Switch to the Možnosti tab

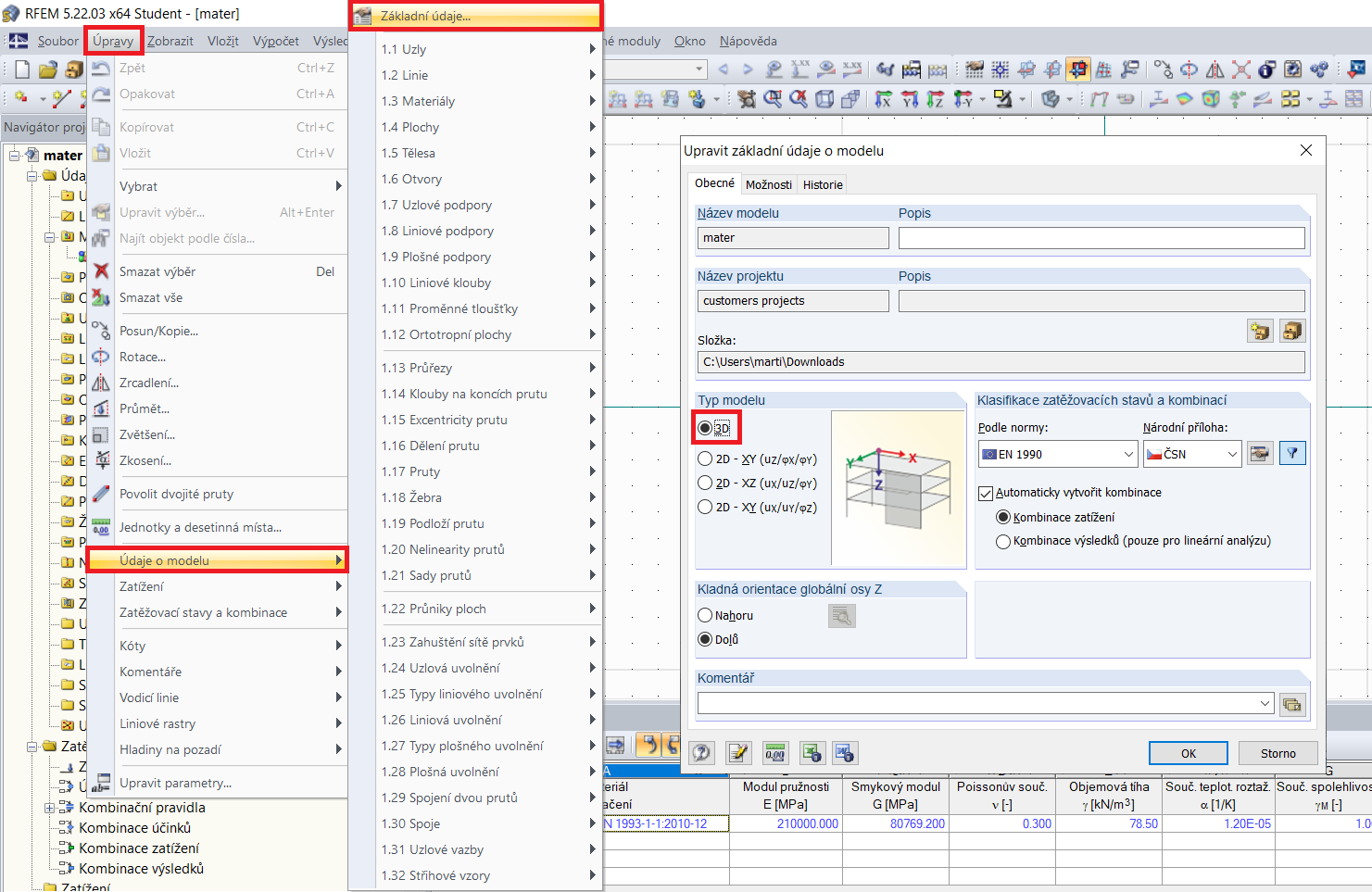coord(769,184)
